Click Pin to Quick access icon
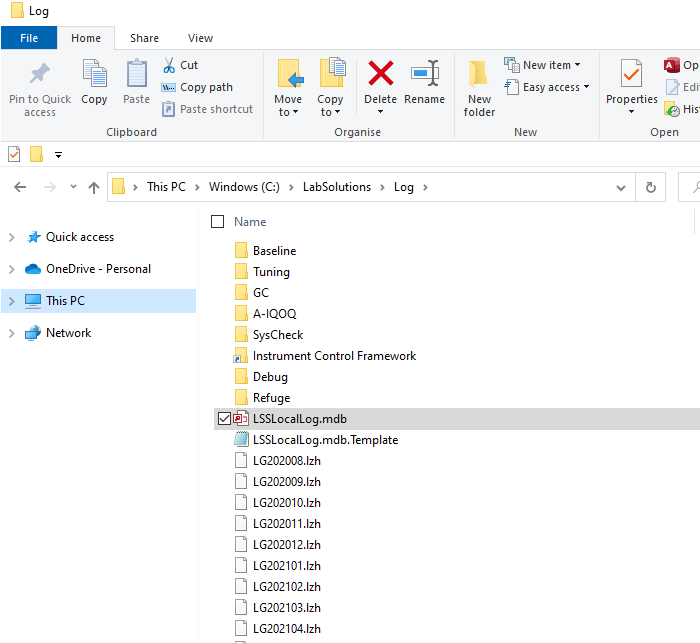 tap(40, 73)
